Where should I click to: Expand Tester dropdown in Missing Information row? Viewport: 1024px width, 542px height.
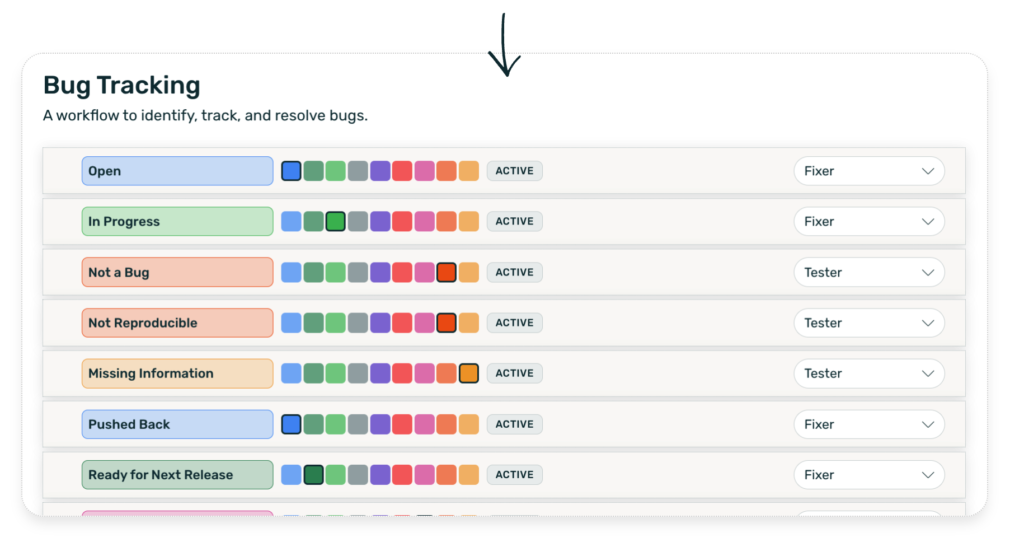[868, 373]
